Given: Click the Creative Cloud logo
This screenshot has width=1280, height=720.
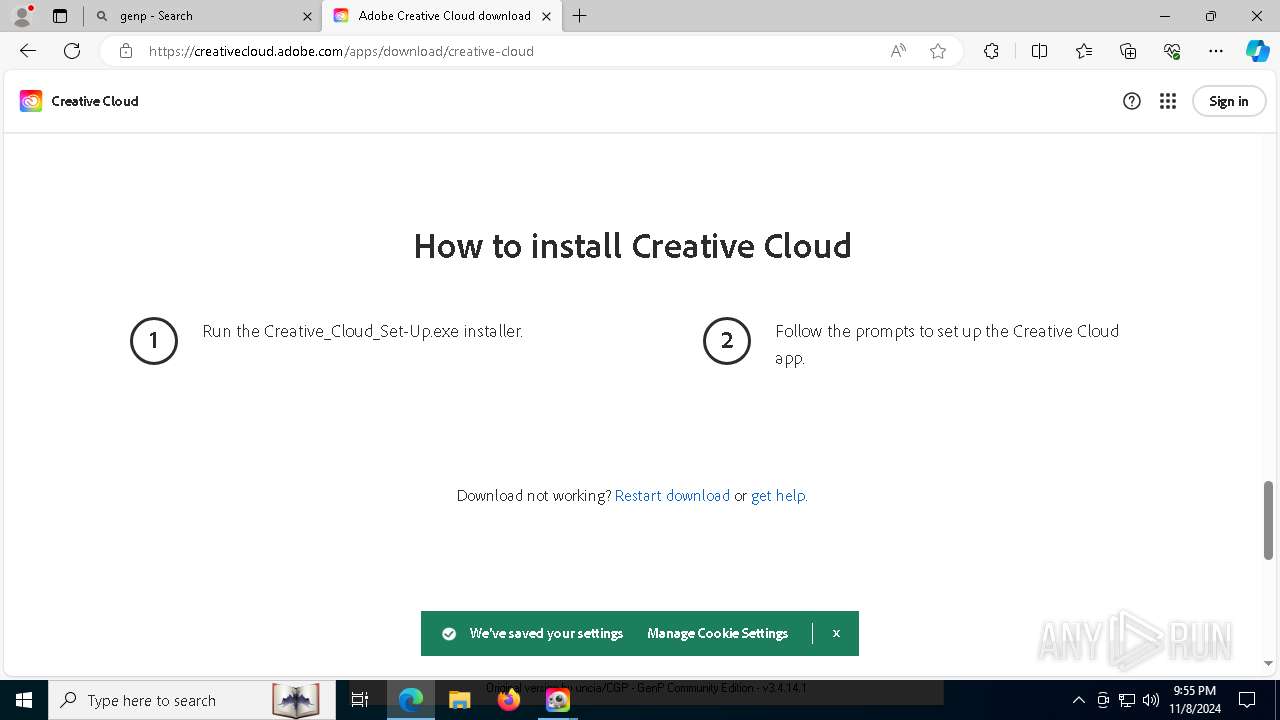Looking at the screenshot, I should [x=79, y=101].
